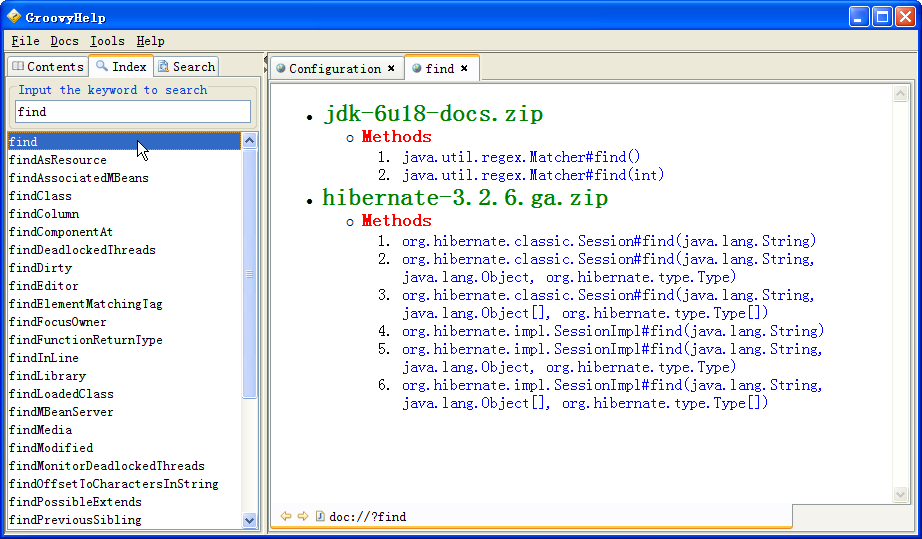Click the back navigation arrow icon
922x539 pixels.
pyautogui.click(x=286, y=517)
